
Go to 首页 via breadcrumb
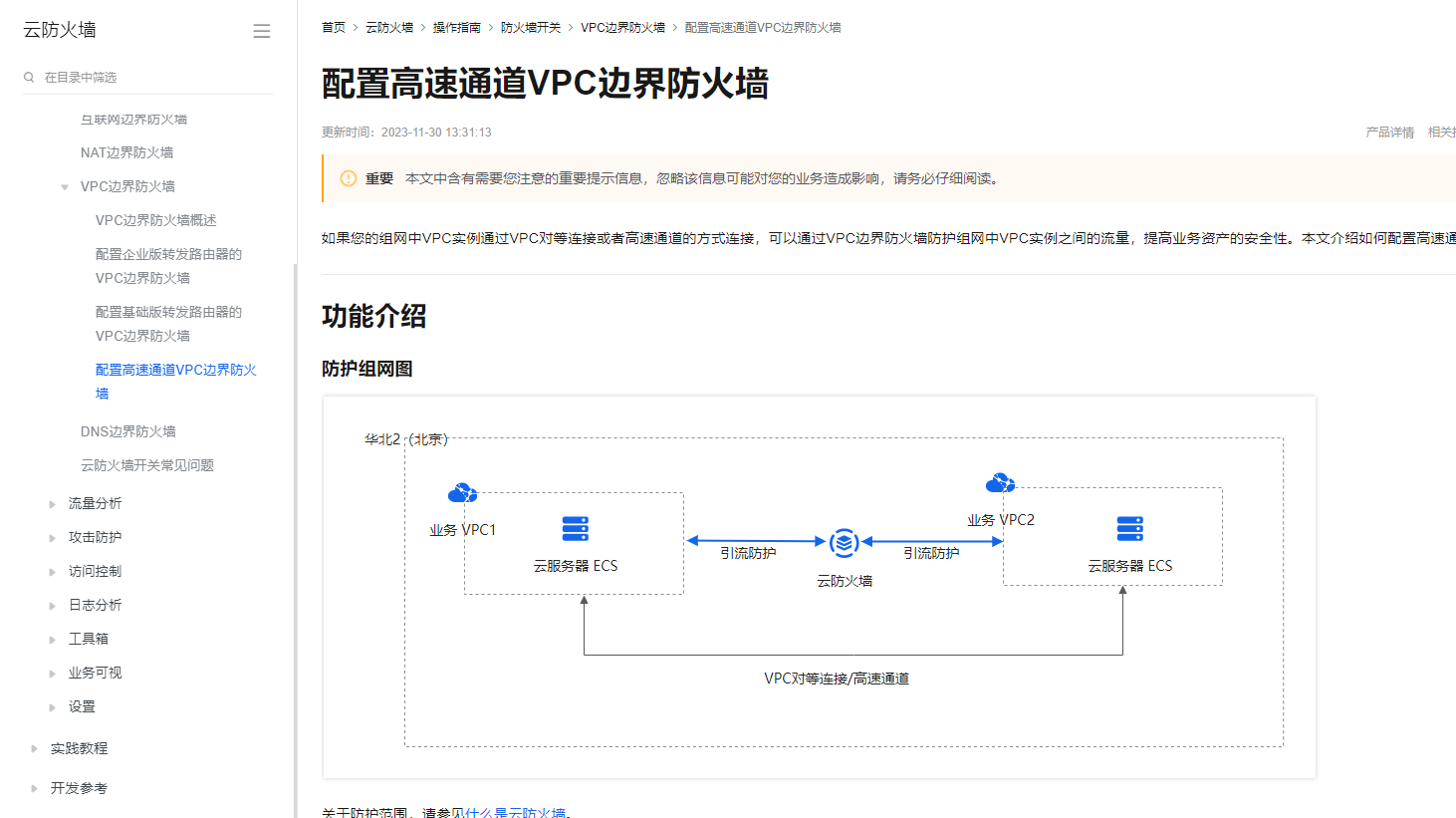[334, 27]
